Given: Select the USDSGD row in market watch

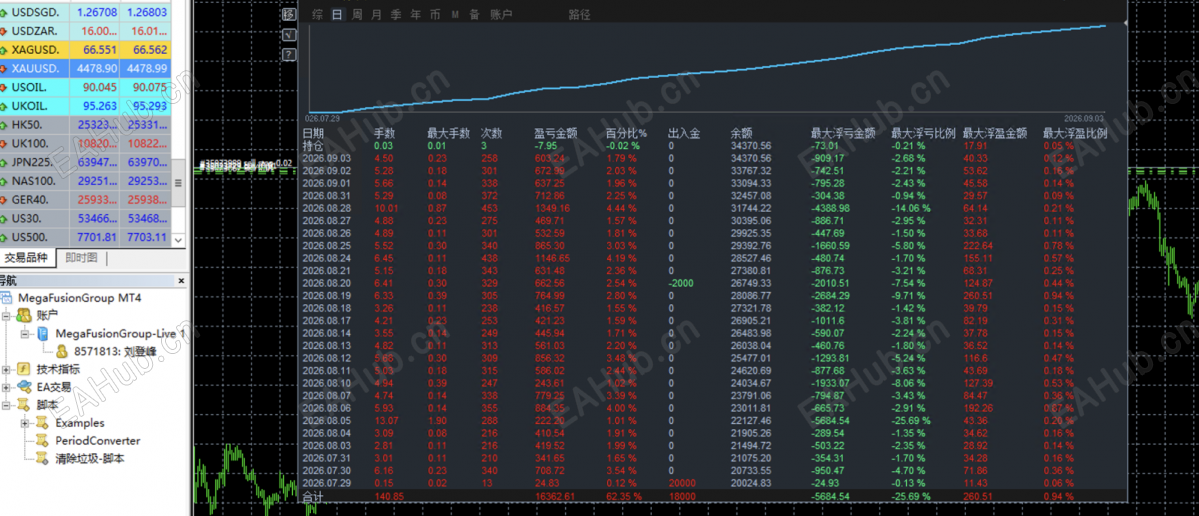Looking at the screenshot, I should tap(86, 12).
